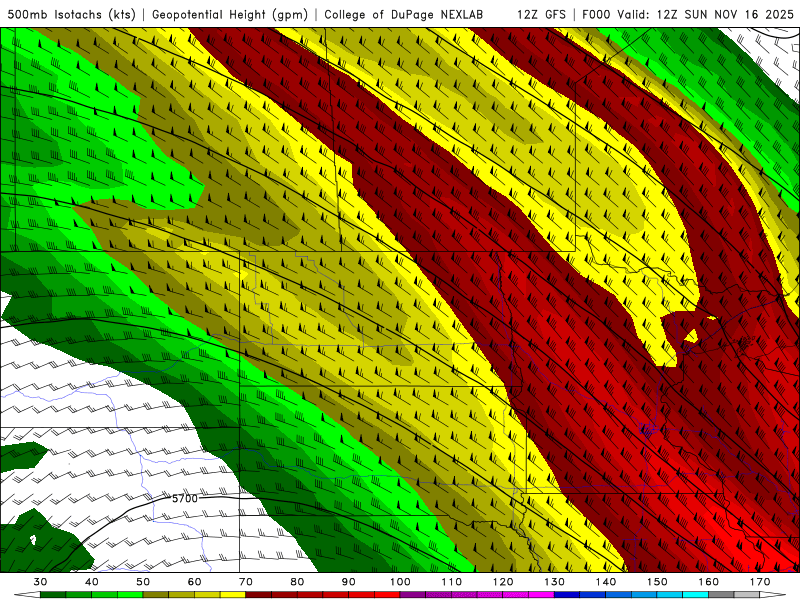Select the dark blue swatch starting at 130
The image size is (800, 600).
tap(567, 595)
